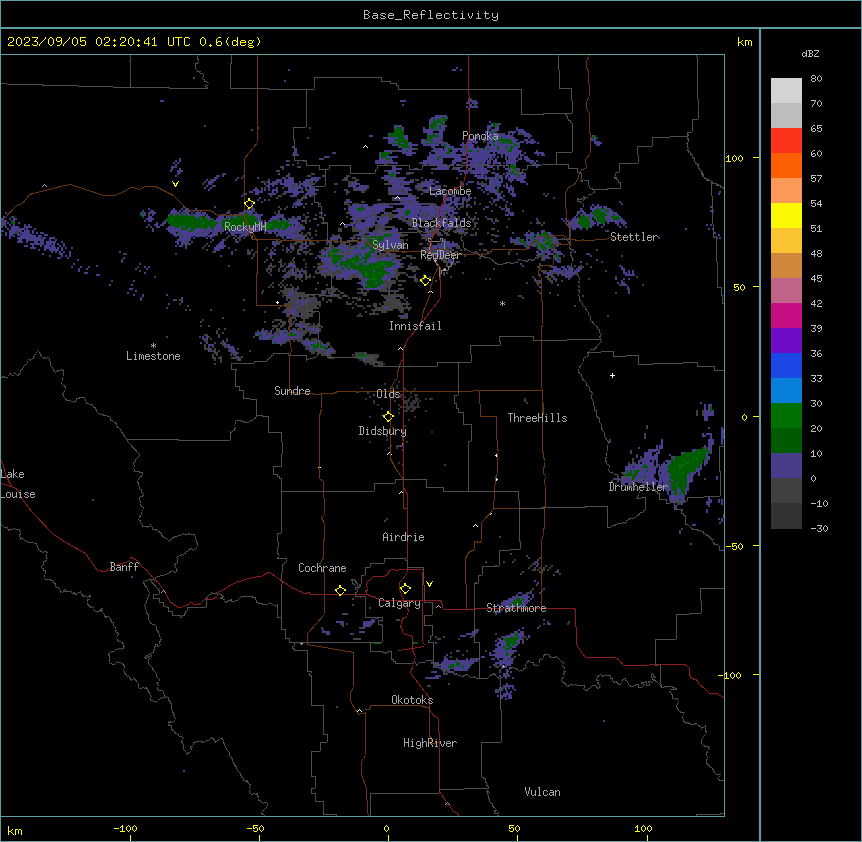Viewport: 862px width, 842px height.
Task: Click the Blackfalds city label
Action: tap(441, 223)
